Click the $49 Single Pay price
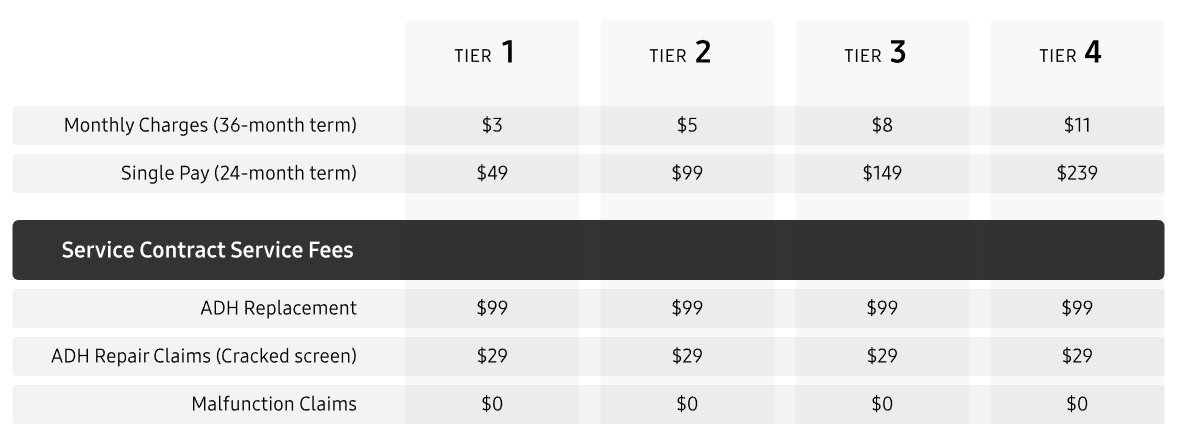The height and width of the screenshot is (440, 1180). (492, 173)
